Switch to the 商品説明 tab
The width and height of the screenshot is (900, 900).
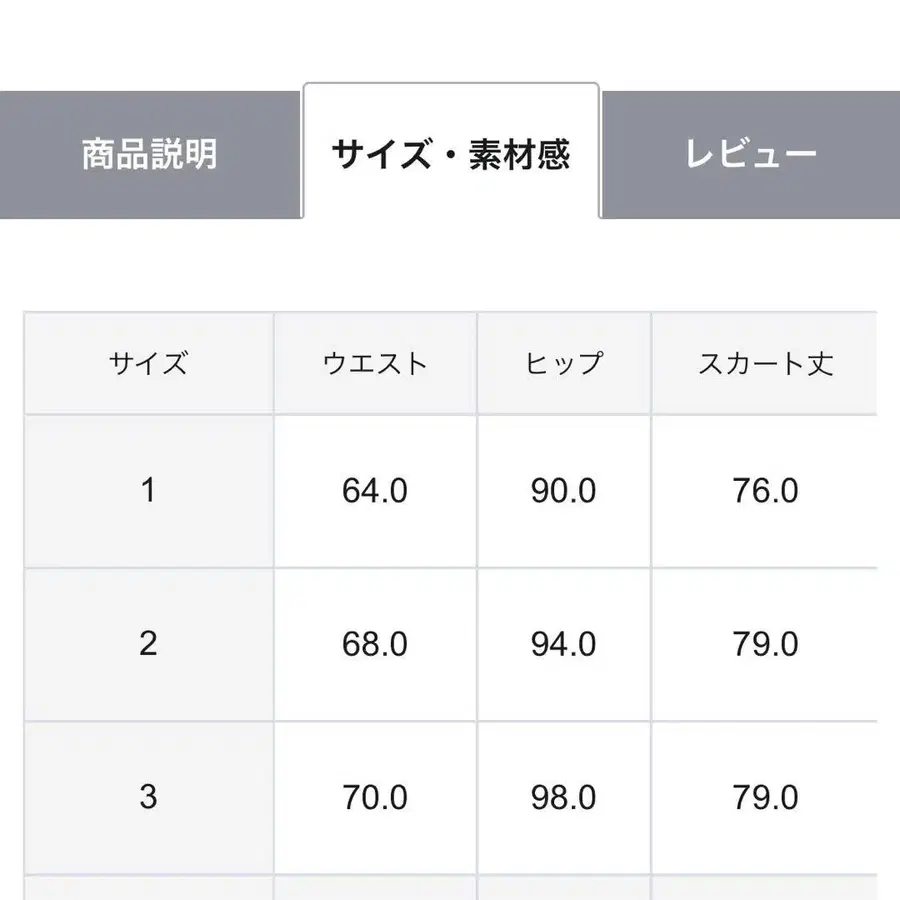152,152
